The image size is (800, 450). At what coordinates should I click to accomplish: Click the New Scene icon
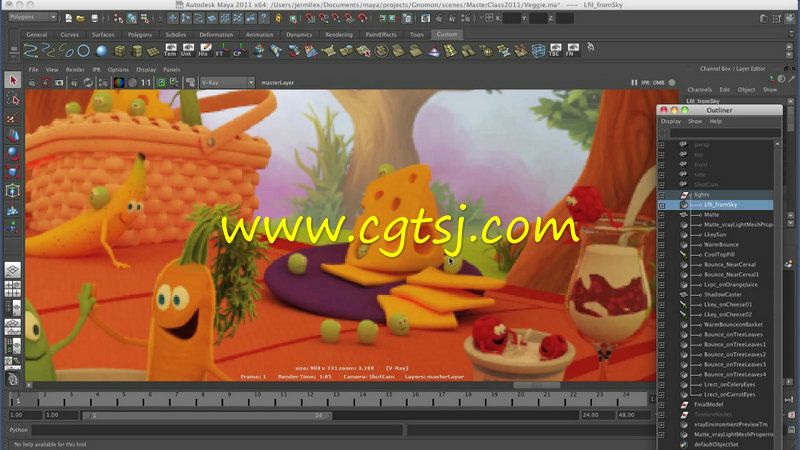(68, 18)
